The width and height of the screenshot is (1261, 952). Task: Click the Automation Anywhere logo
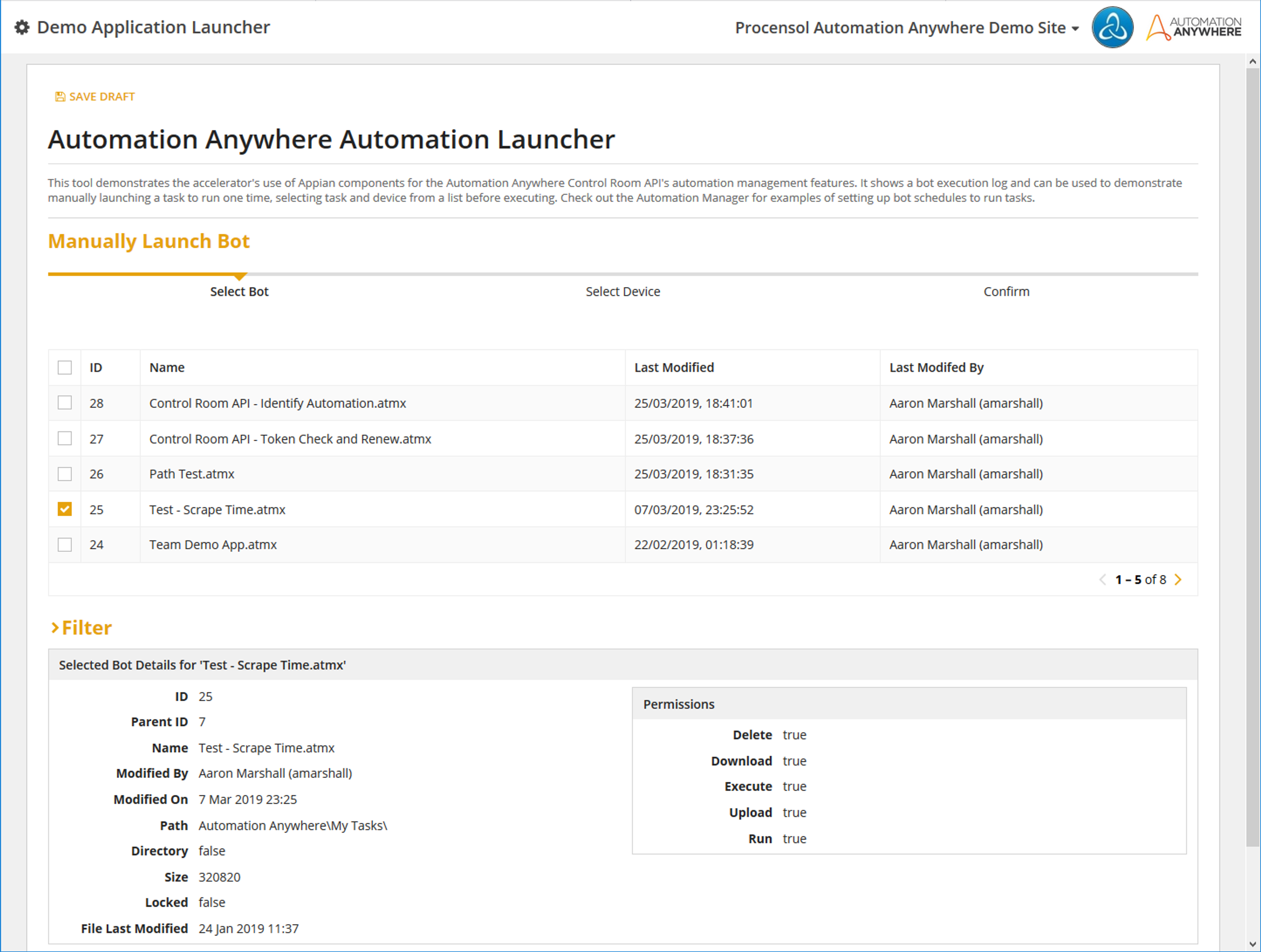click(1194, 27)
